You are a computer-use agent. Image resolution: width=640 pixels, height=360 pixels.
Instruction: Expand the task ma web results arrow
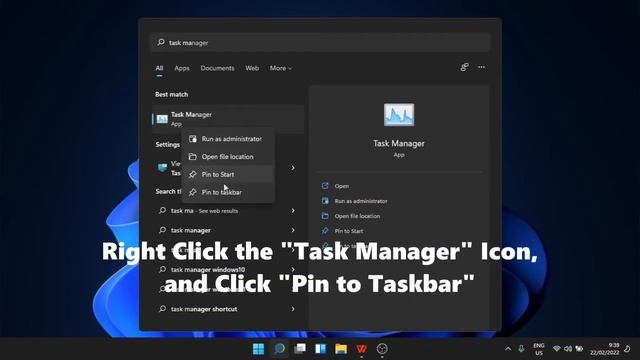[293, 211]
